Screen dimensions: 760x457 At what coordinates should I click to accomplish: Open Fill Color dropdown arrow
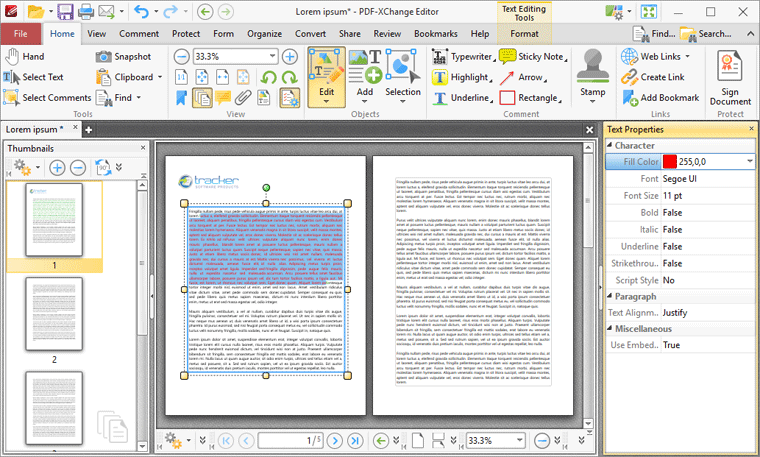pyautogui.click(x=749, y=161)
